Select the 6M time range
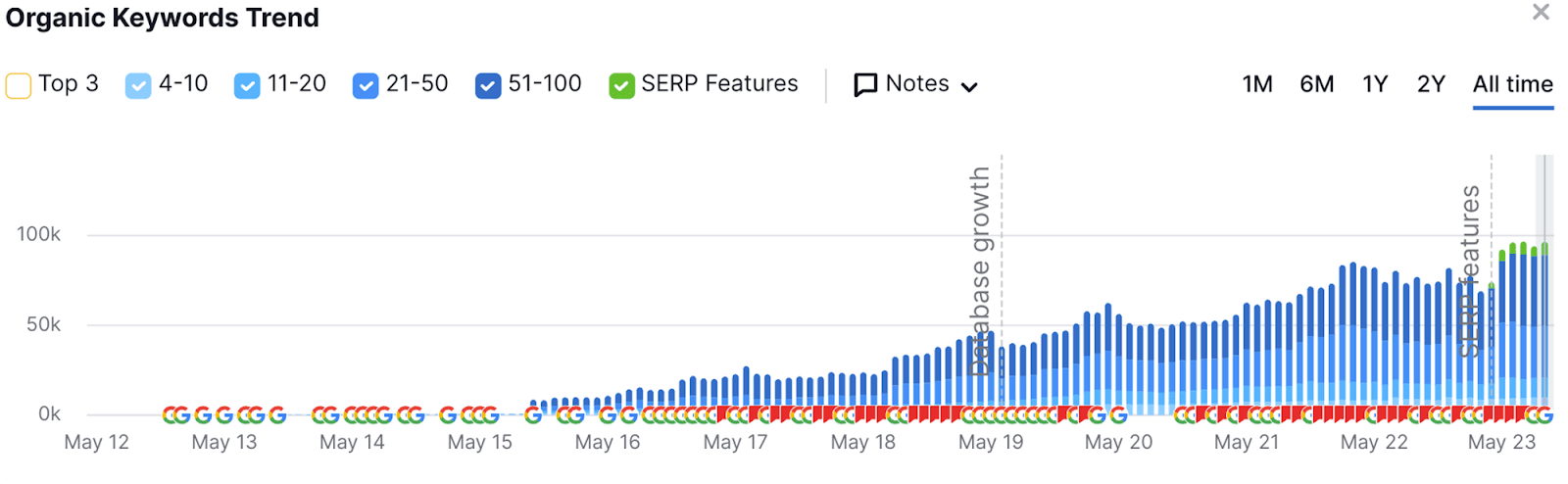 click(1316, 84)
